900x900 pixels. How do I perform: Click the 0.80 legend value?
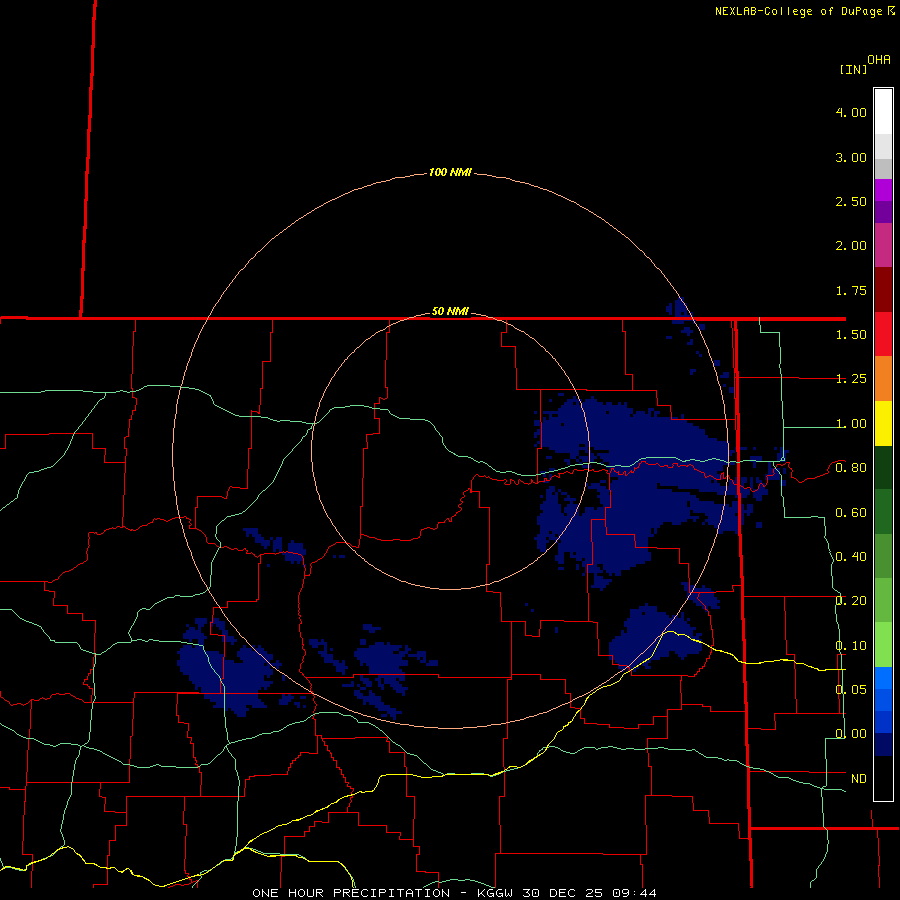851,468
